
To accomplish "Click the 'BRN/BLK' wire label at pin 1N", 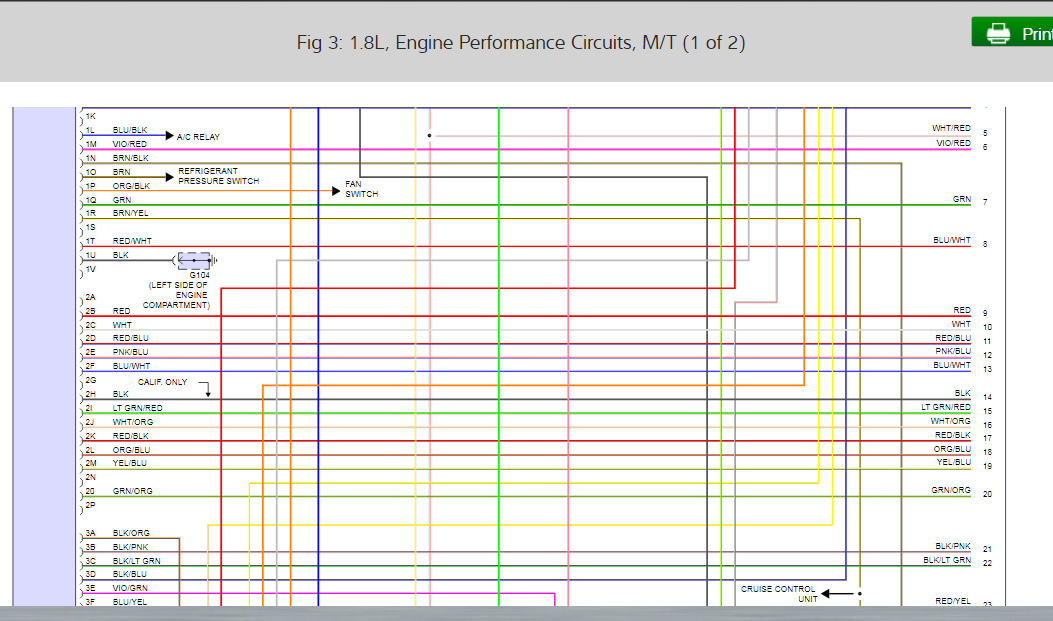I will tap(130, 158).
